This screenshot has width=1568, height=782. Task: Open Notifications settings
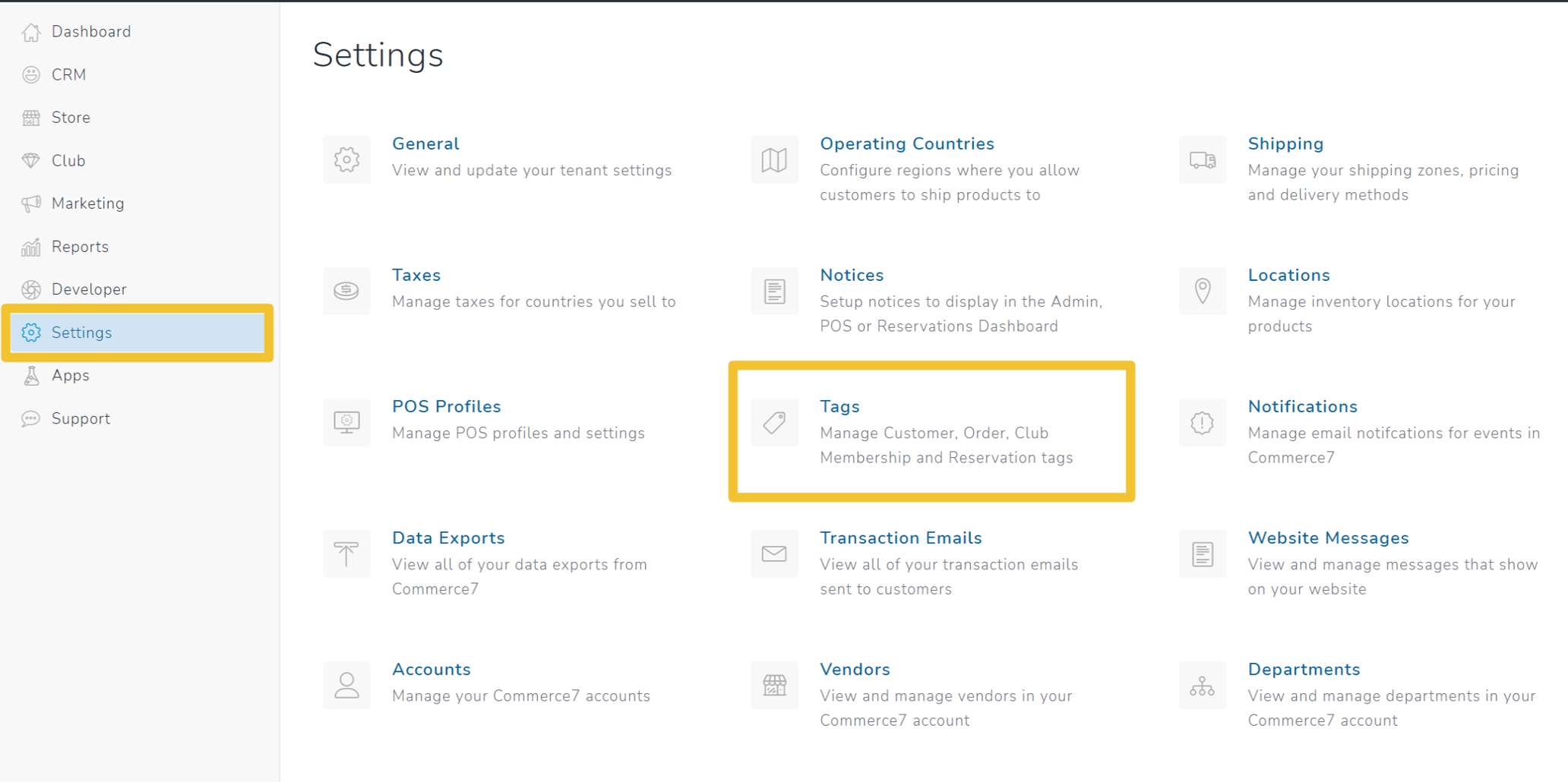tap(1302, 406)
